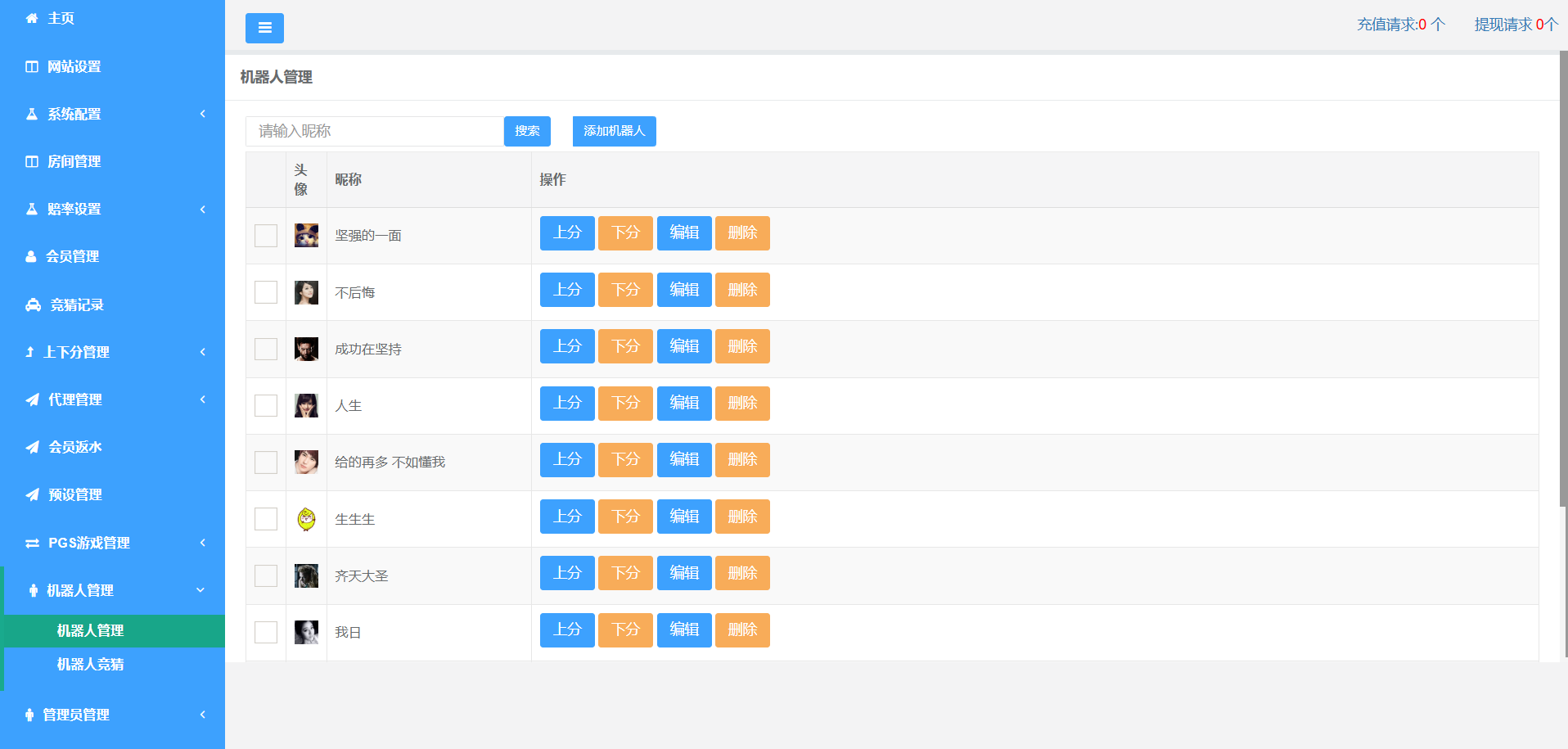
Task: Expand the 赔率设置 submenu arrow
Action: 202,209
